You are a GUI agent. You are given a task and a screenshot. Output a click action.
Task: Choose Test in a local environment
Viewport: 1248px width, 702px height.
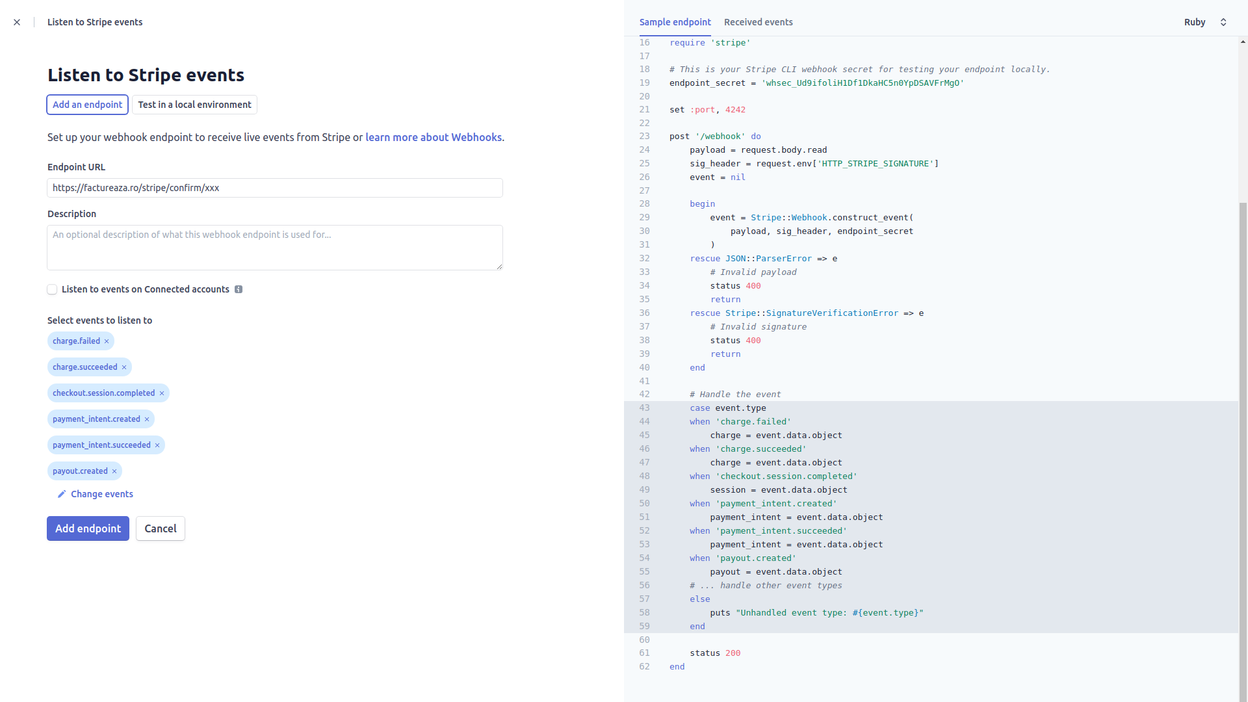click(x=194, y=105)
